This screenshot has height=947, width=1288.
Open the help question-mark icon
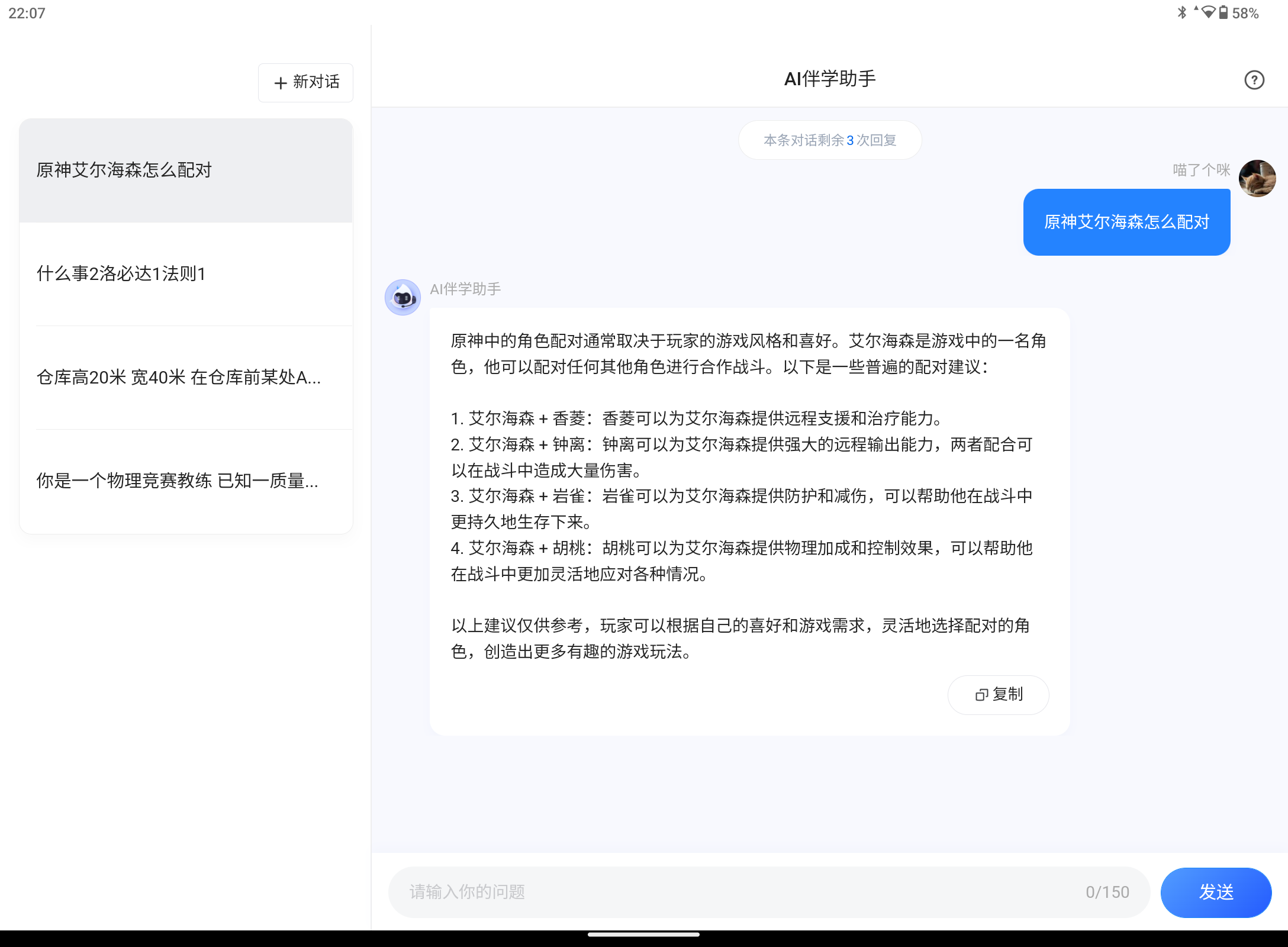1254,80
